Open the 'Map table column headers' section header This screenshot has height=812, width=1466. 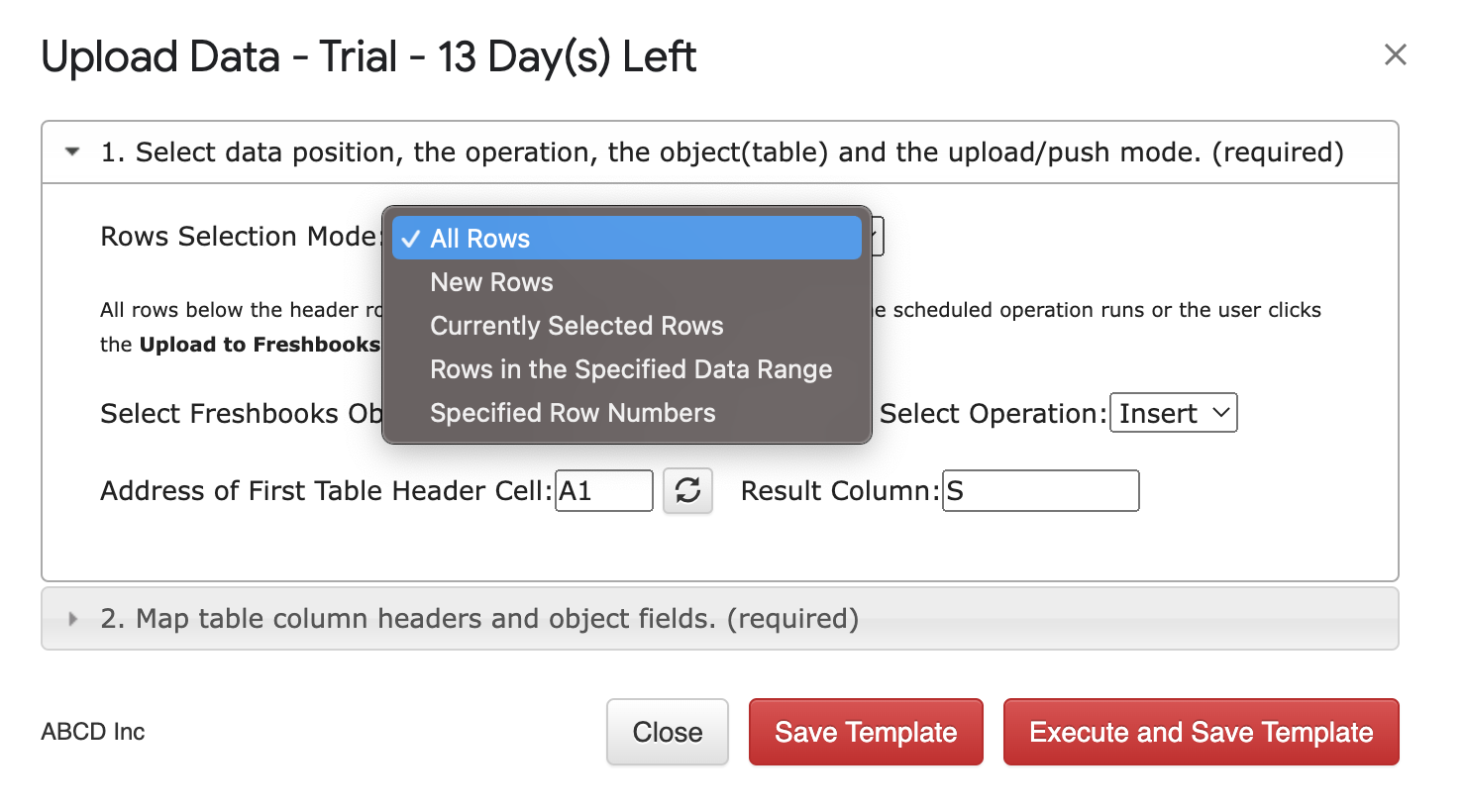pyautogui.click(x=479, y=619)
